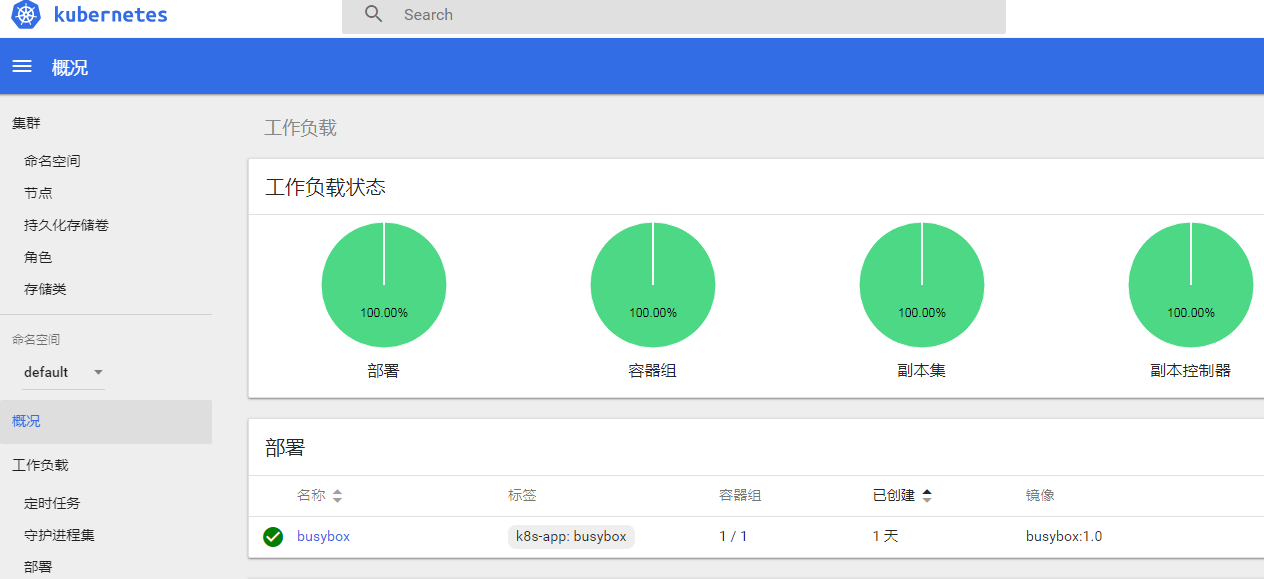This screenshot has height=579, width=1264.
Task: Open 命名空间 under 集群
Action: [x=52, y=161]
